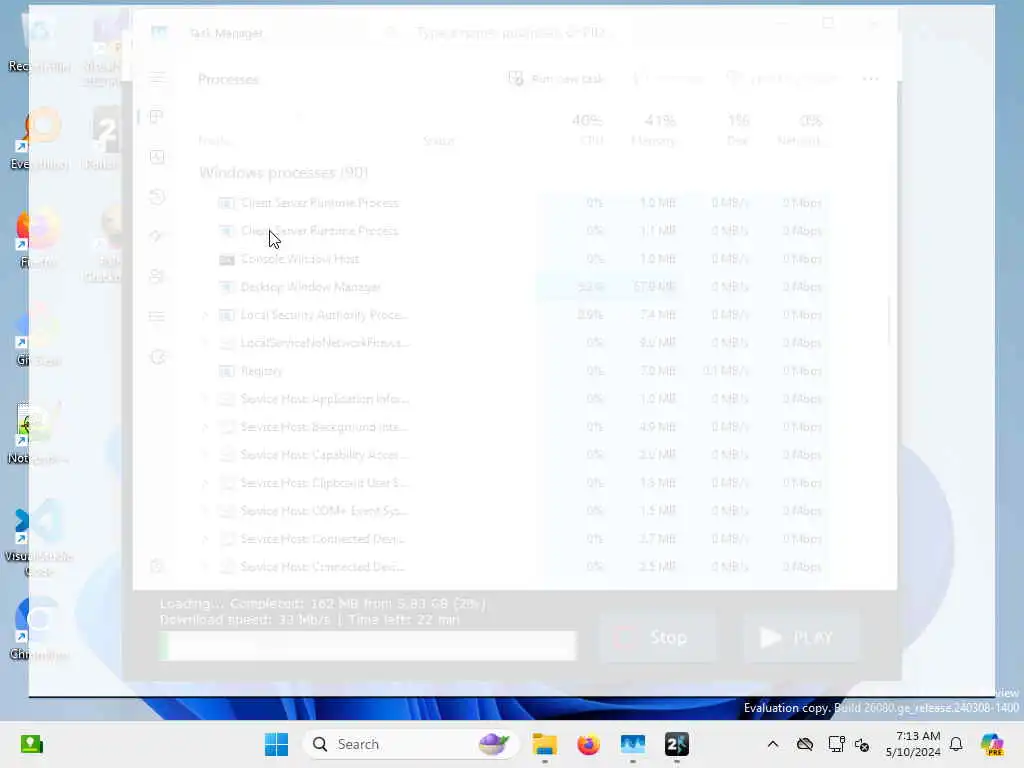The width and height of the screenshot is (1024, 768).
Task: Click the network display tray icon
Action: tap(836, 744)
